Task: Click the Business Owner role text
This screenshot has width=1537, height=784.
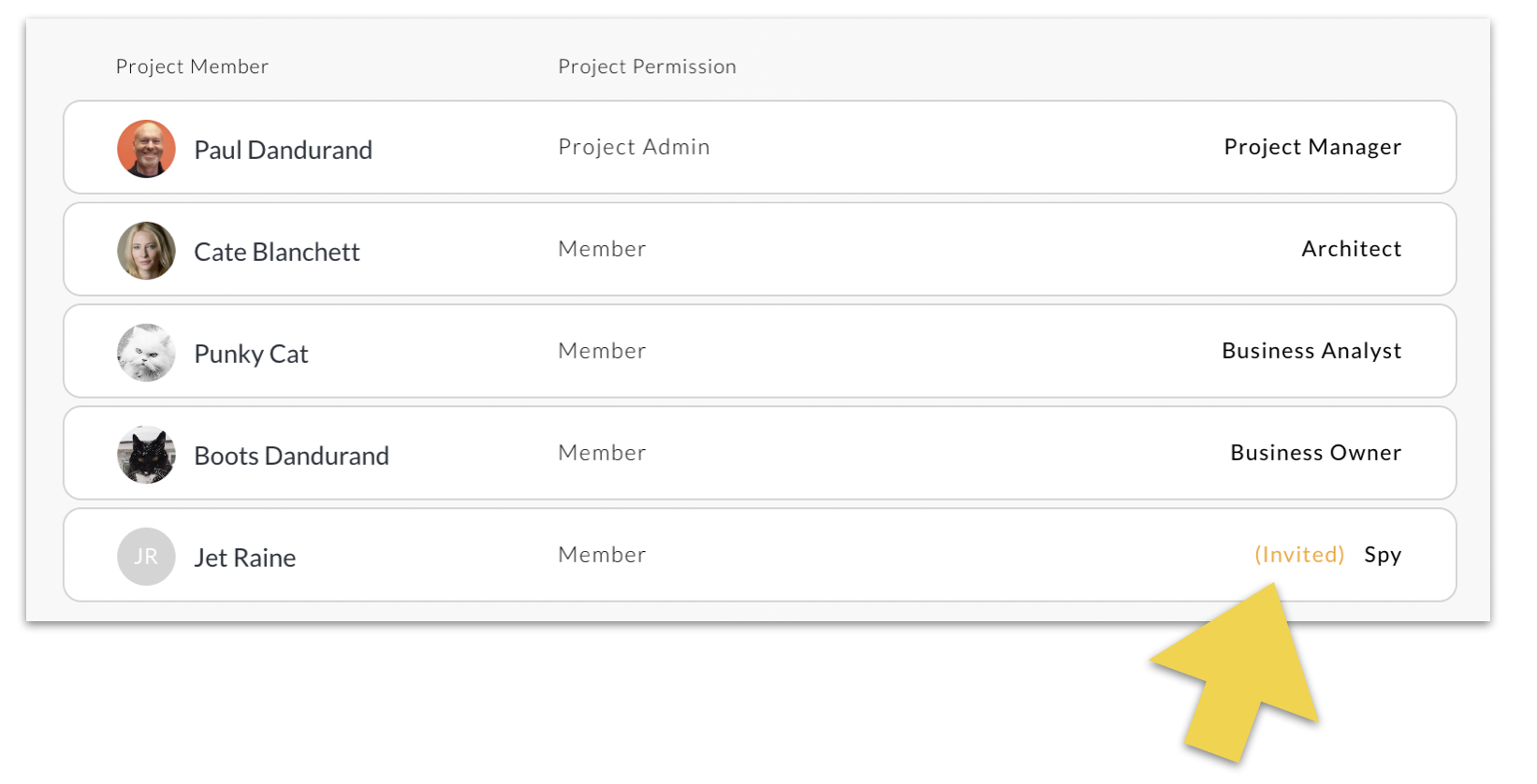Action: [x=1315, y=453]
